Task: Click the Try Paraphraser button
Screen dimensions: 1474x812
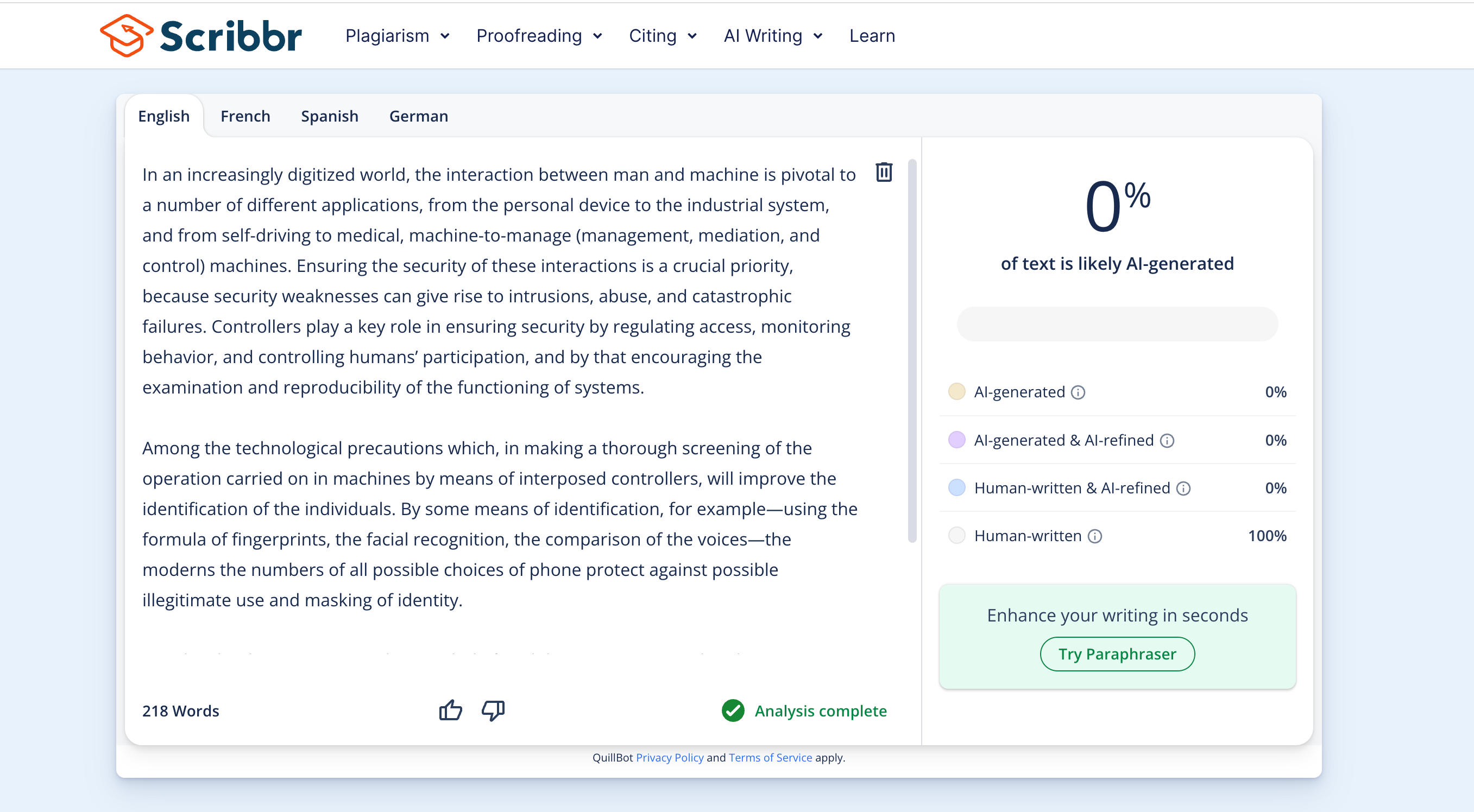Action: [x=1117, y=654]
